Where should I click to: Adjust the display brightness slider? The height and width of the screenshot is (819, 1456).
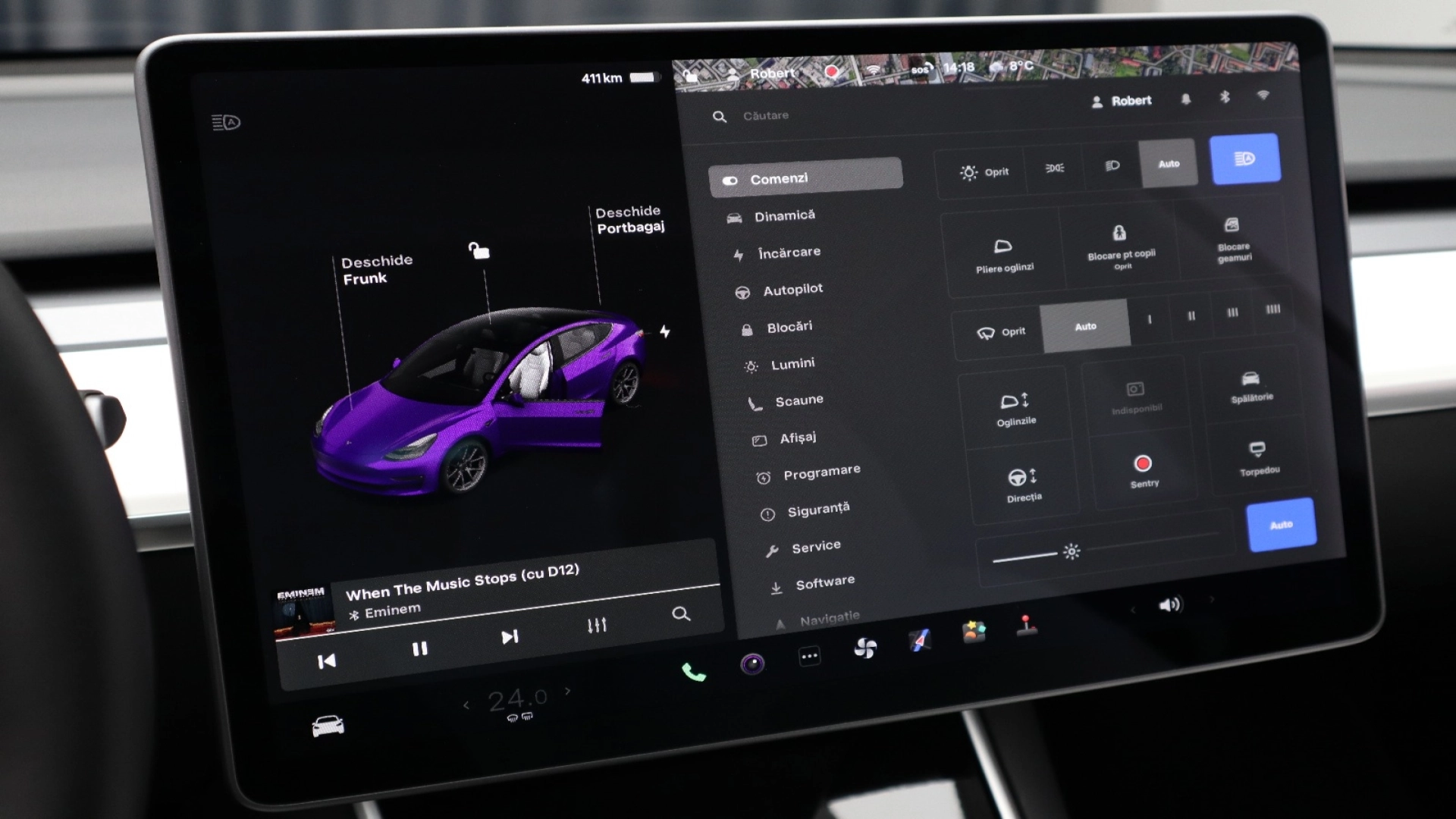(1071, 551)
